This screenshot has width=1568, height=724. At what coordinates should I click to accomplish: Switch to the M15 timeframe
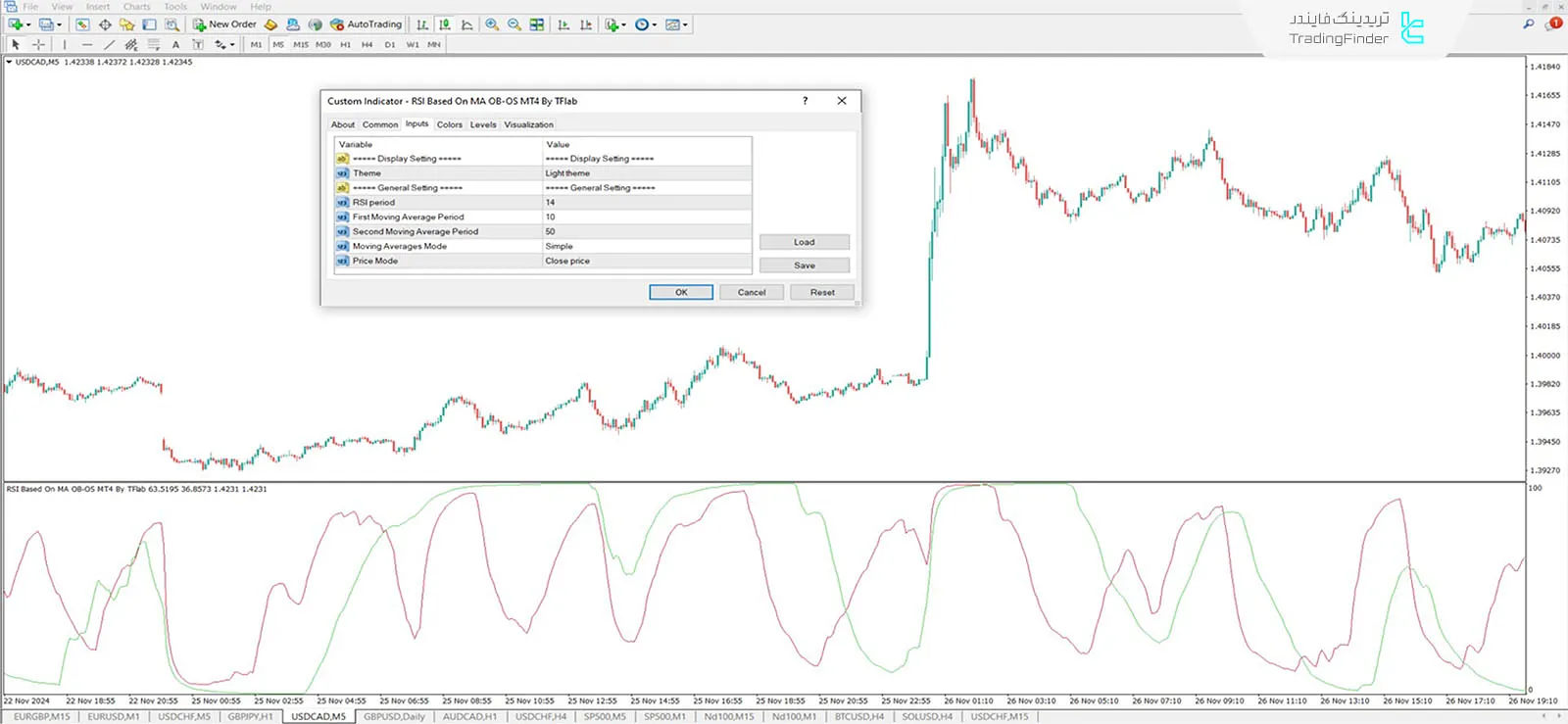[300, 44]
